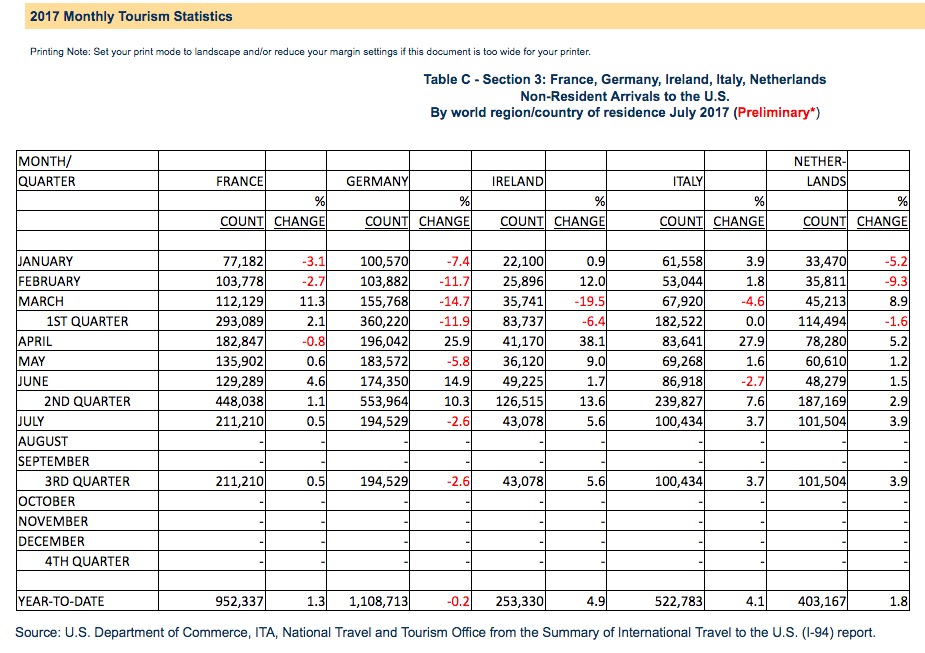925x653 pixels.
Task: Select Germany March count 155,768
Action: (x=384, y=301)
